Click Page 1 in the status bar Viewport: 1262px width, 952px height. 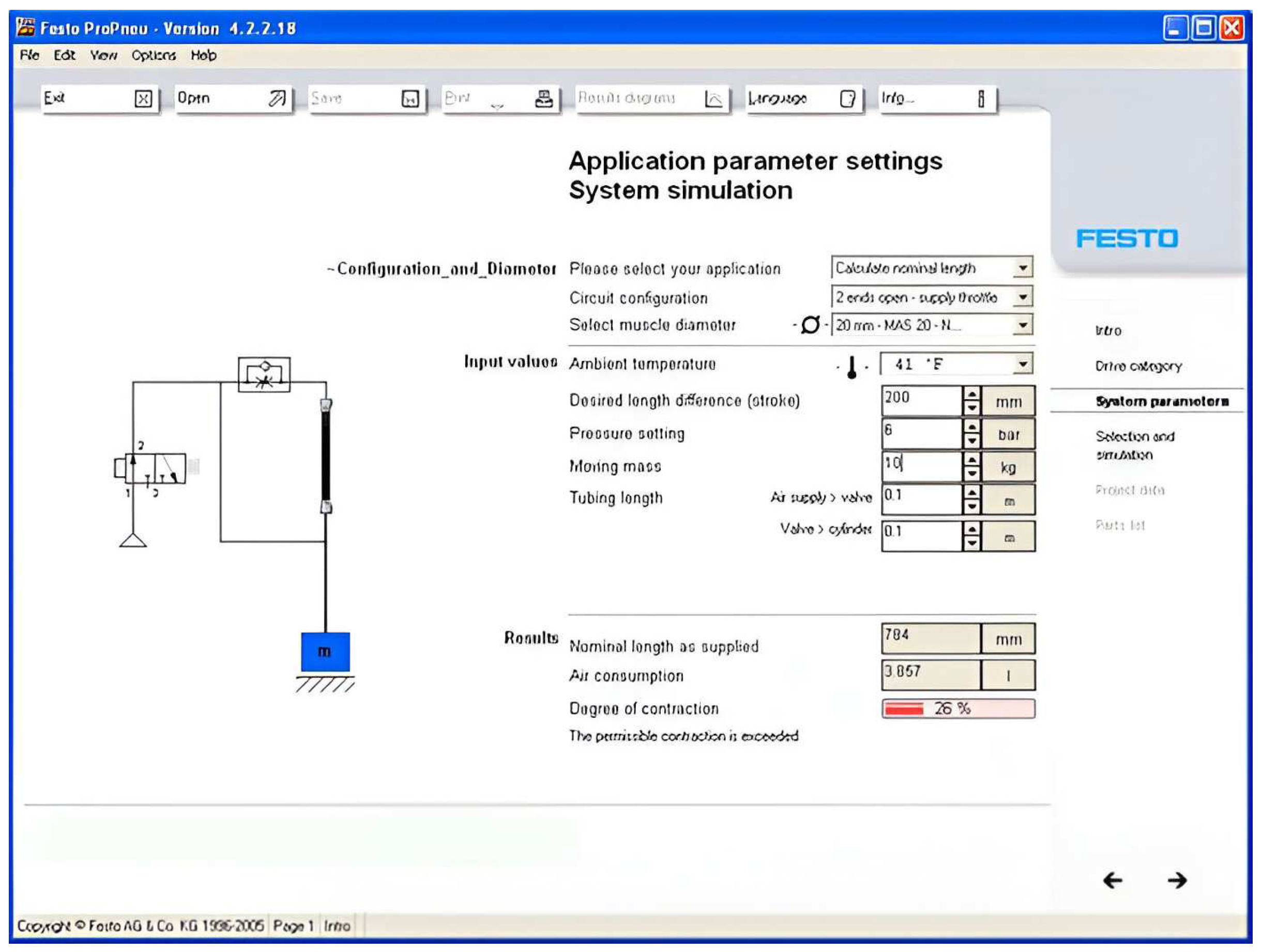coord(293,925)
